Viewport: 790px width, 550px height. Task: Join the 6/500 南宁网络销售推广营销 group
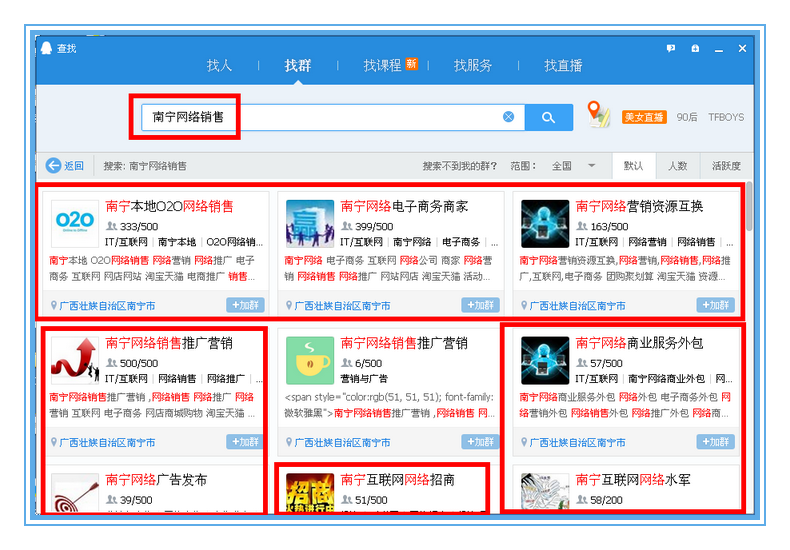(480, 442)
